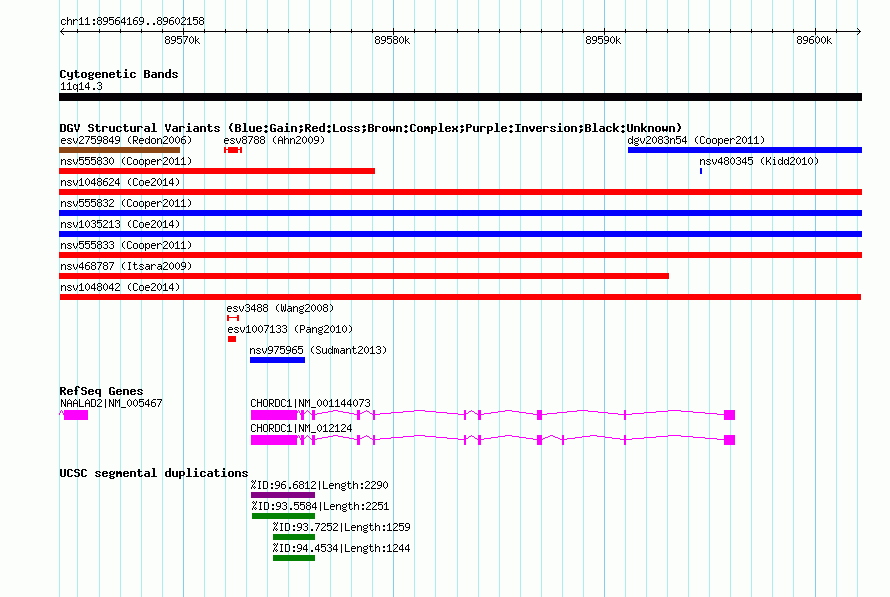
Task: Click the chr11:89564169..89602158 coordinate label
Action: point(132,22)
